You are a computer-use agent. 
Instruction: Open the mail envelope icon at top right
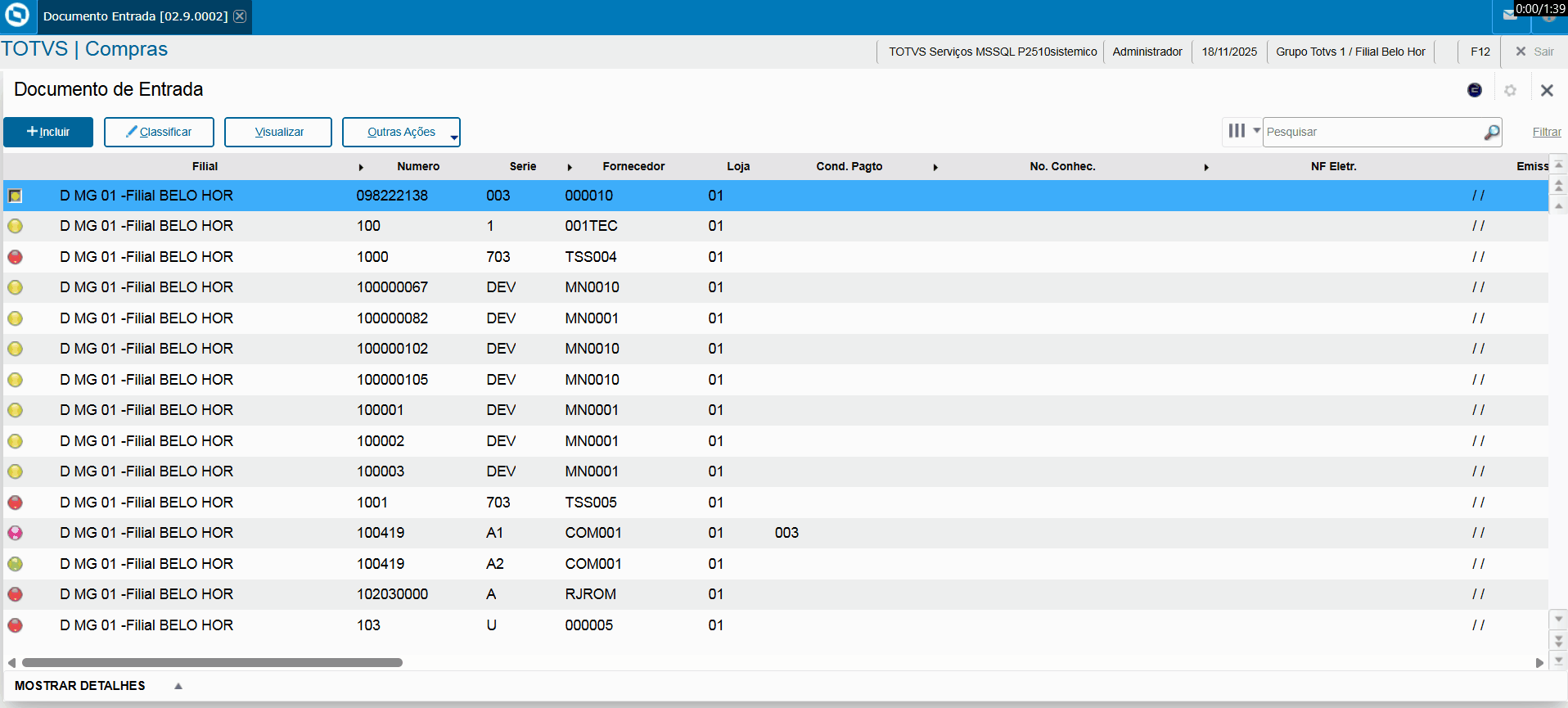[x=1510, y=15]
